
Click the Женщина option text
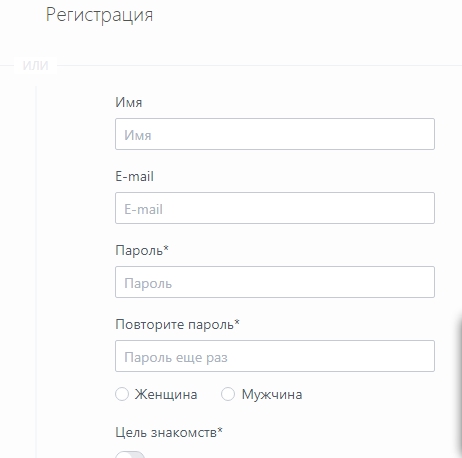pos(166,394)
